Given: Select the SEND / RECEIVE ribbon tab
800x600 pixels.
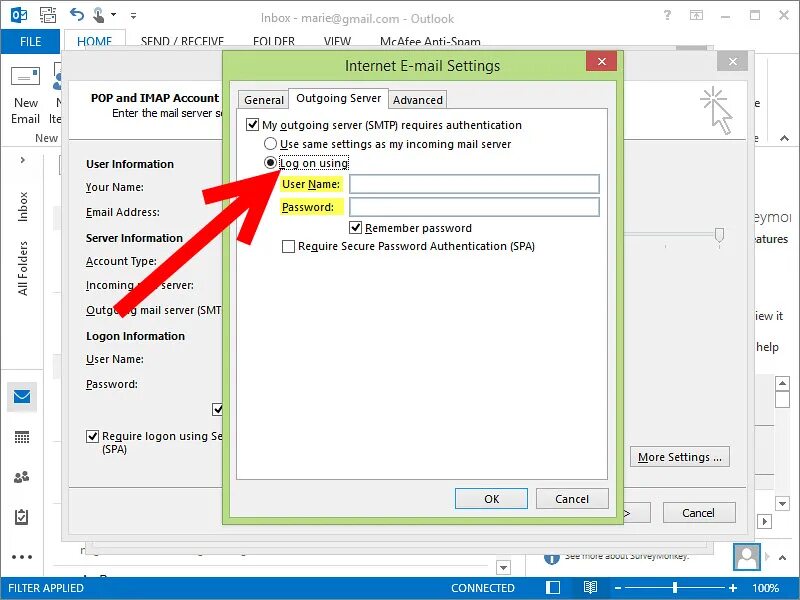Looking at the screenshot, I should [182, 40].
